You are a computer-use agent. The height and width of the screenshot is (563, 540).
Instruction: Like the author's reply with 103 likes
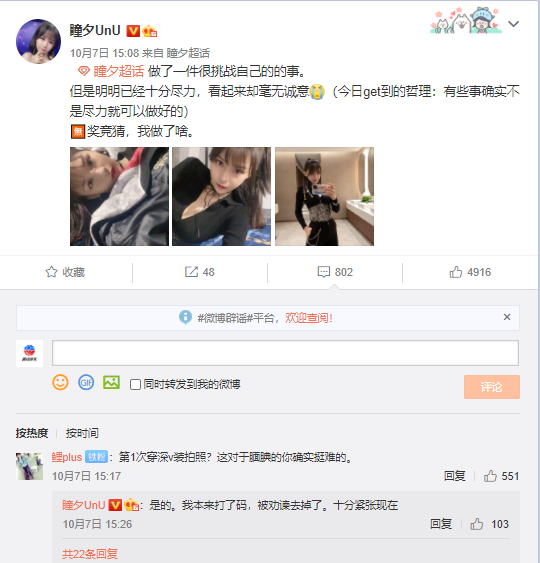[490, 524]
